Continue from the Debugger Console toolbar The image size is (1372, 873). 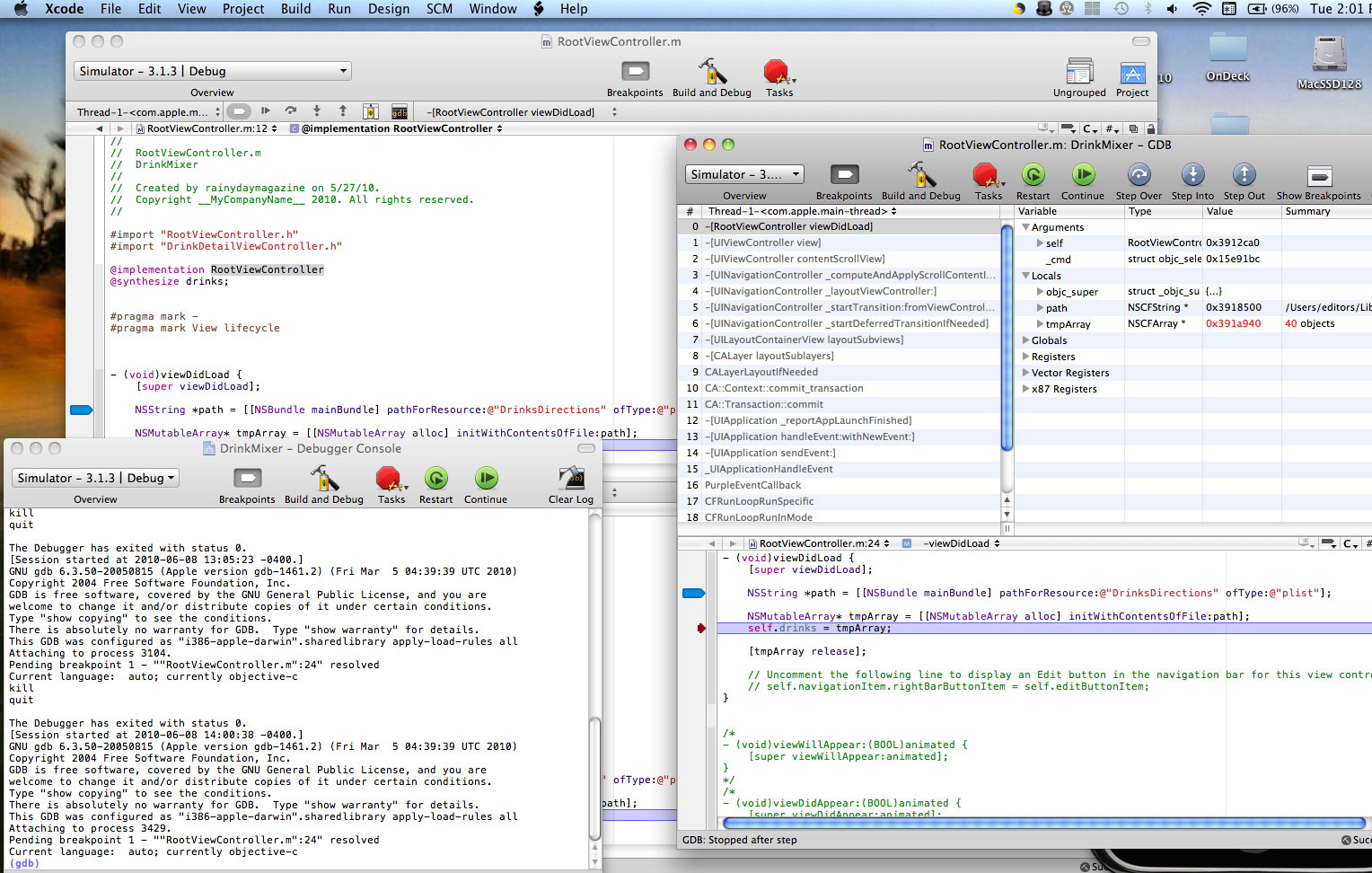tap(486, 479)
